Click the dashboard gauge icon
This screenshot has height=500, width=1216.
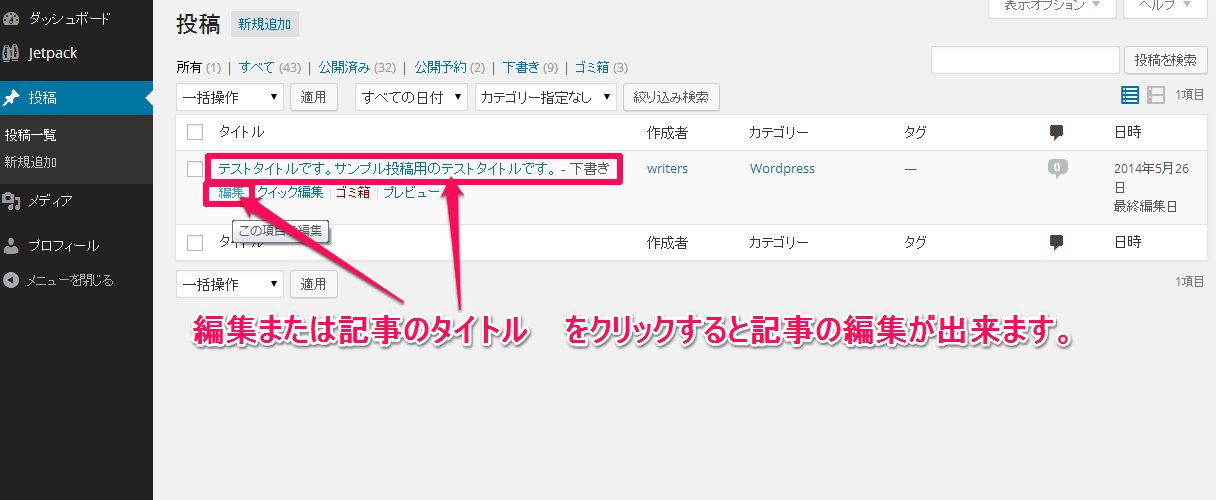pos(12,18)
